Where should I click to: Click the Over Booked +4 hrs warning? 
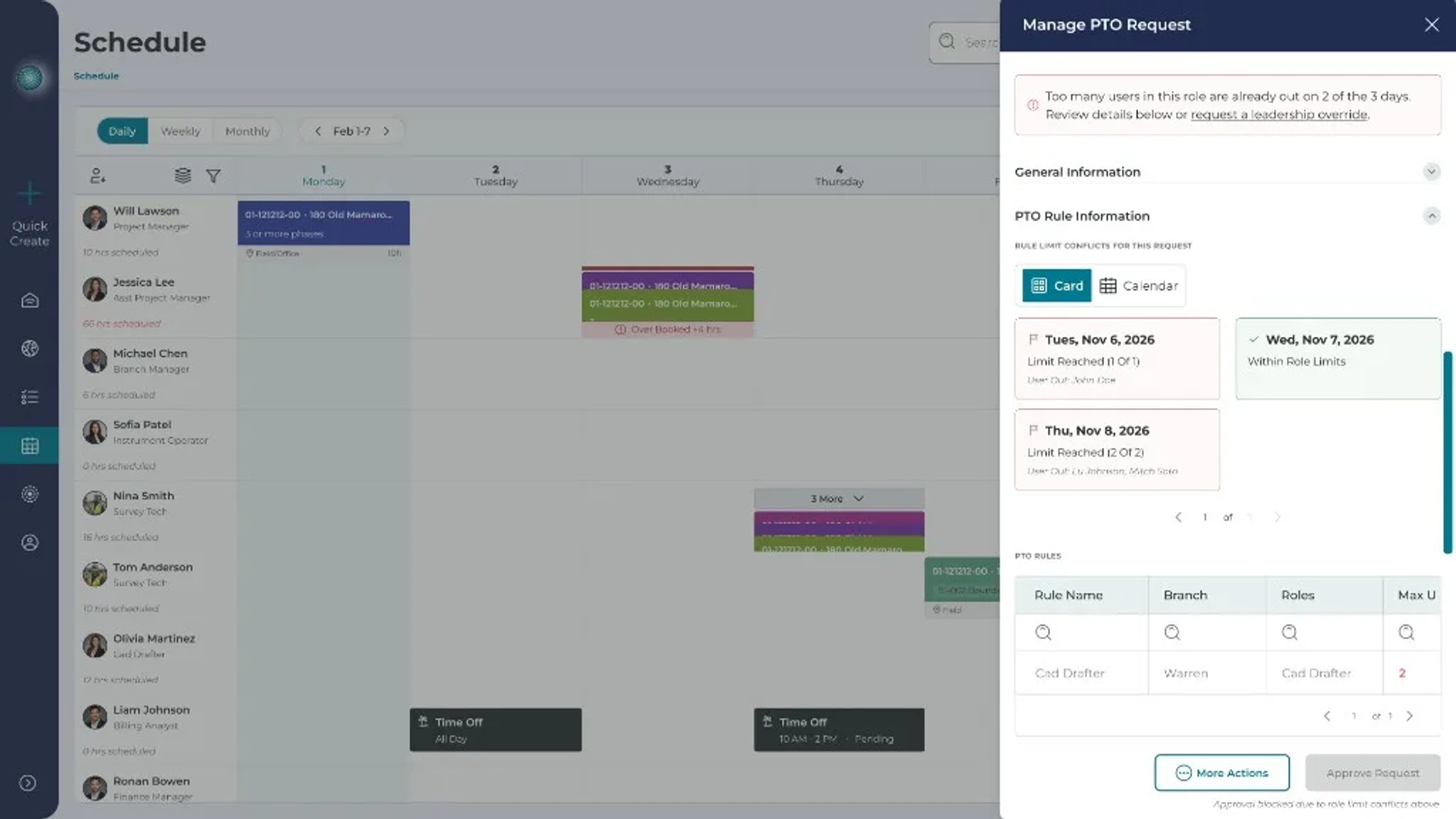(668, 329)
